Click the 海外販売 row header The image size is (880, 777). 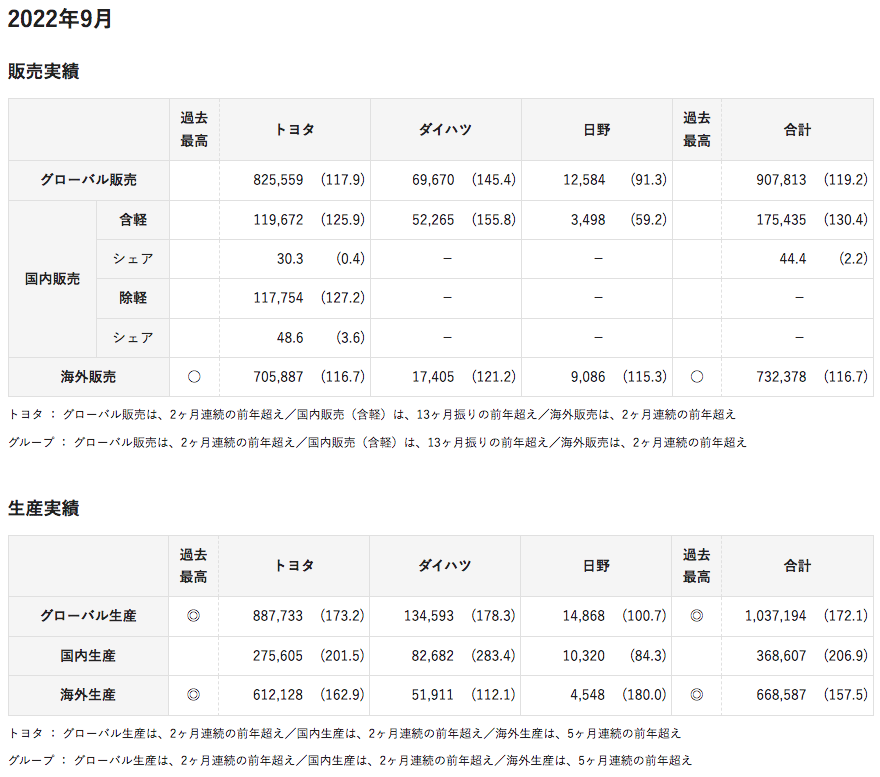89,377
